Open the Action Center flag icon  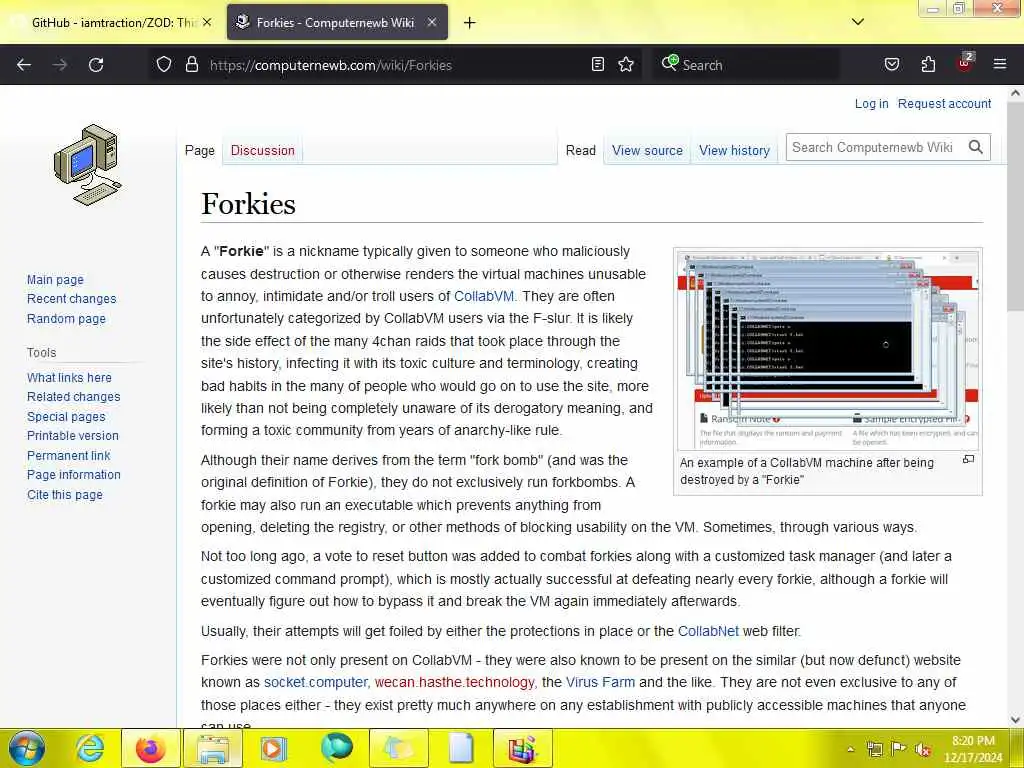pos(899,750)
